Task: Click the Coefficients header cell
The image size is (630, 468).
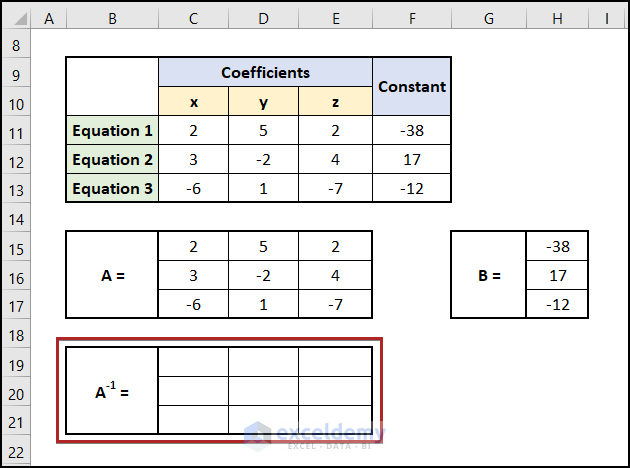Action: [265, 73]
